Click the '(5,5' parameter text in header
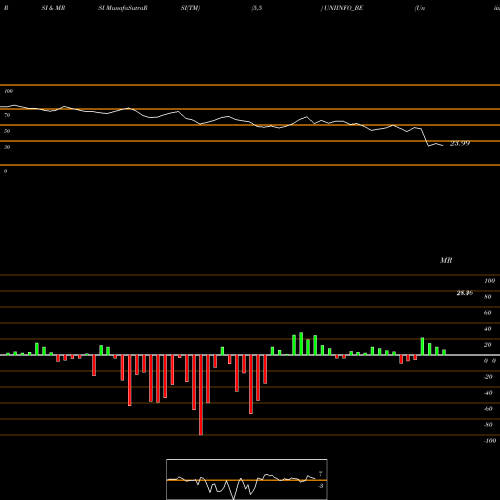Screen dimensions: 500x500 click(x=257, y=8)
